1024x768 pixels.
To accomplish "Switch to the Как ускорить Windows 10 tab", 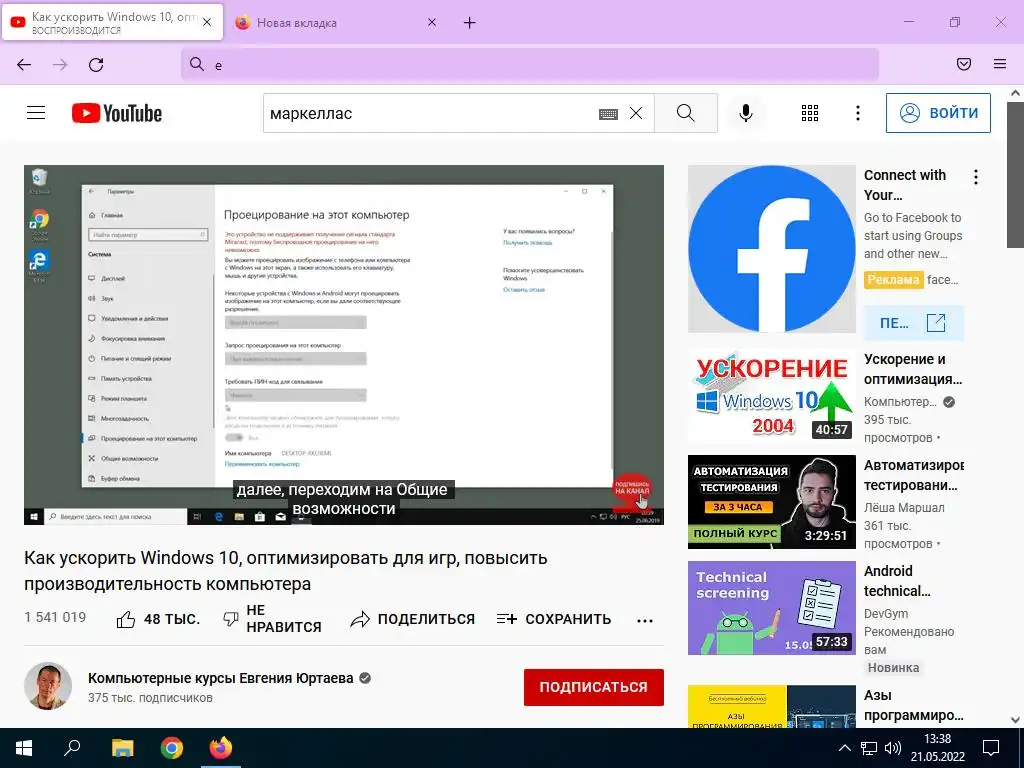I will tap(112, 23).
